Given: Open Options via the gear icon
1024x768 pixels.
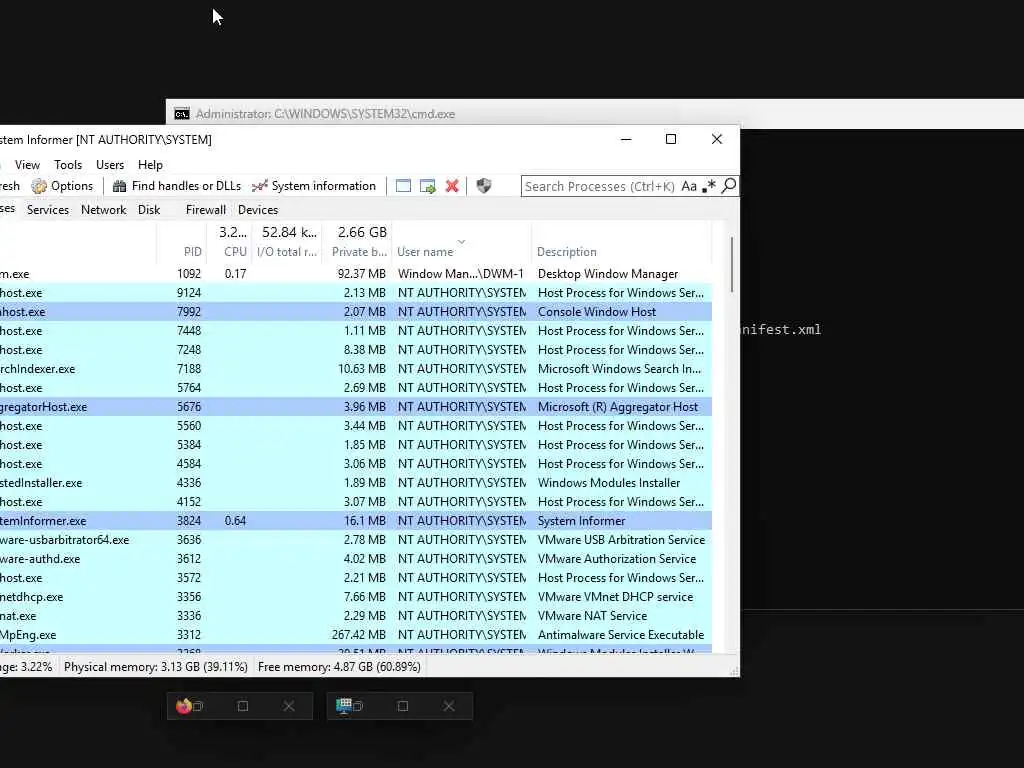Looking at the screenshot, I should (x=39, y=186).
